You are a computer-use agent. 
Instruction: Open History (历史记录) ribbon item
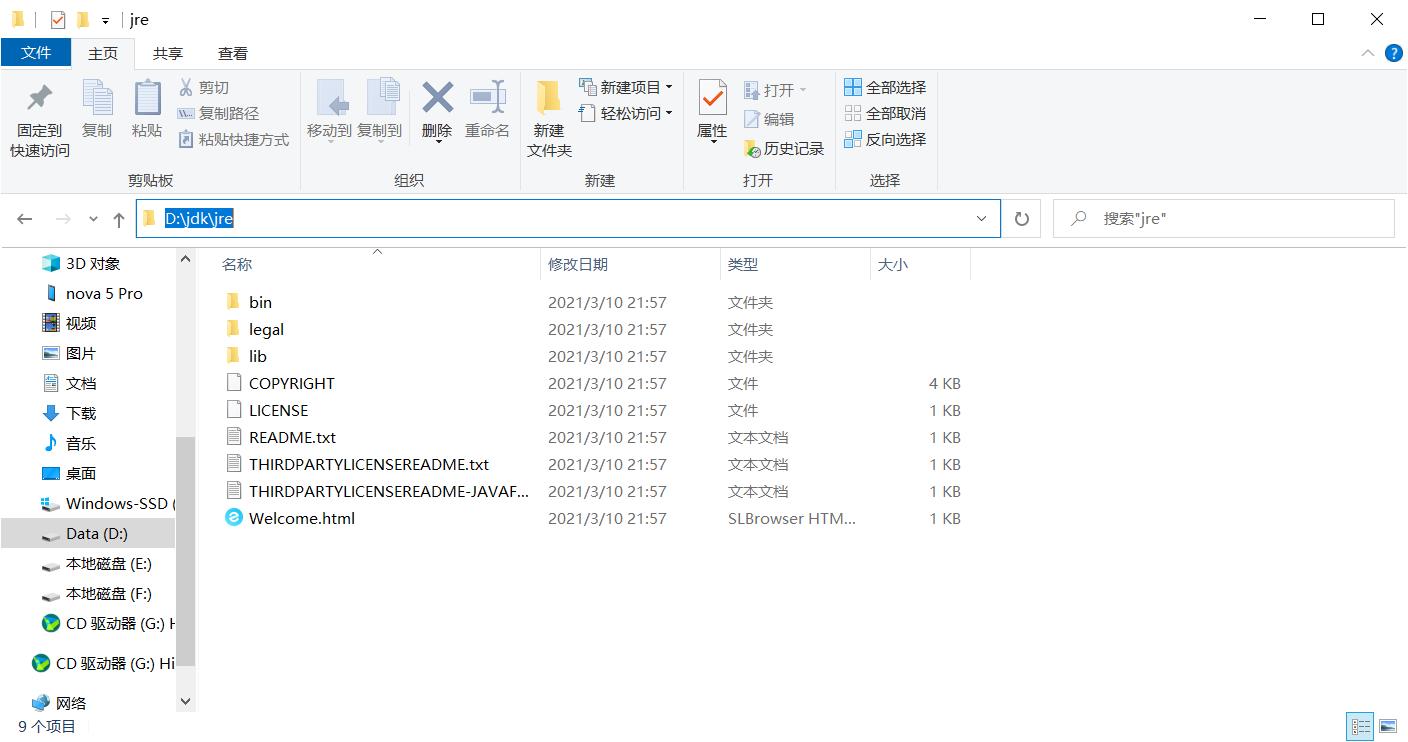pos(784,149)
